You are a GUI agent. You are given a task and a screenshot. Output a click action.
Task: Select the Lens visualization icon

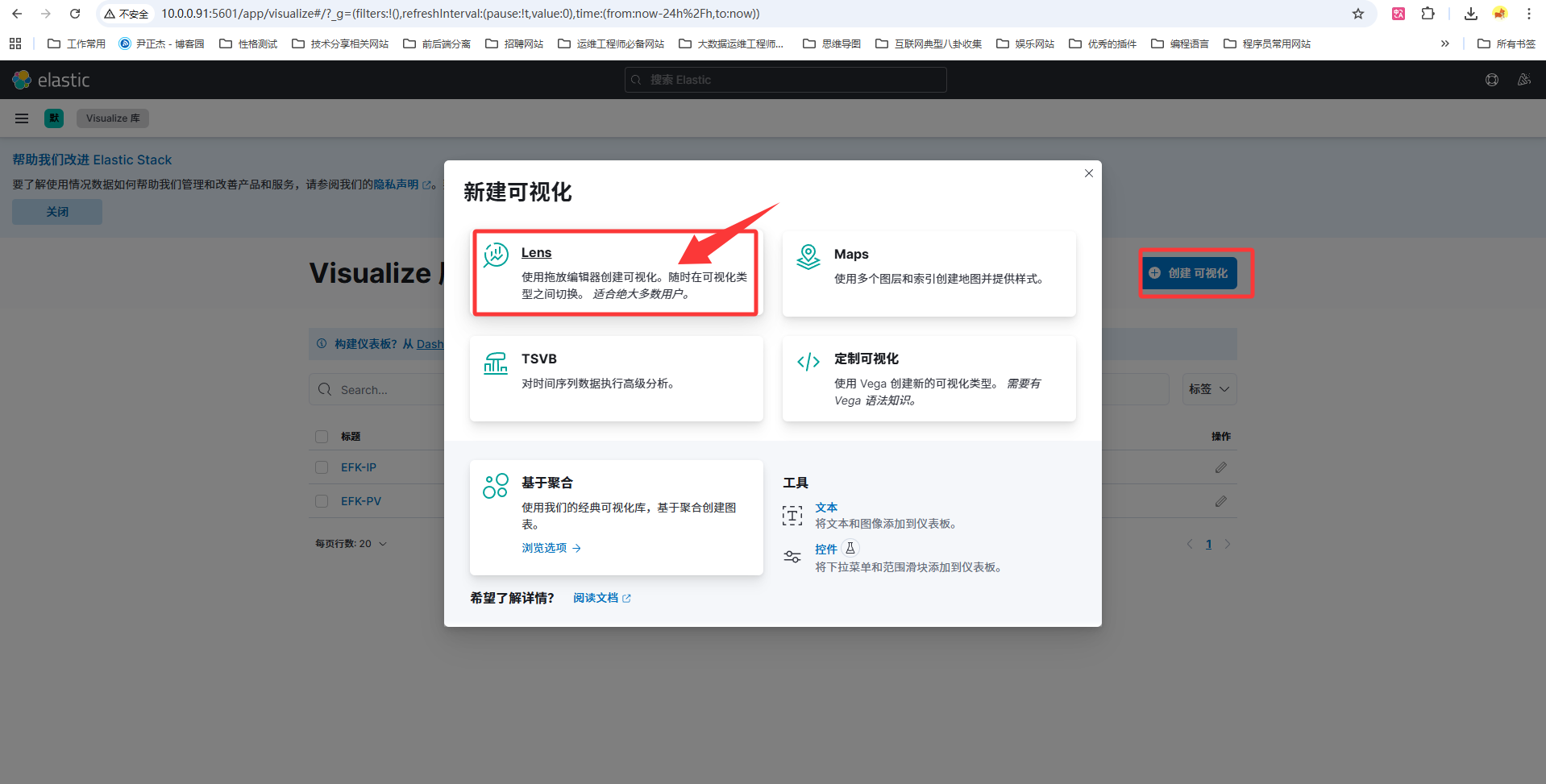(496, 255)
